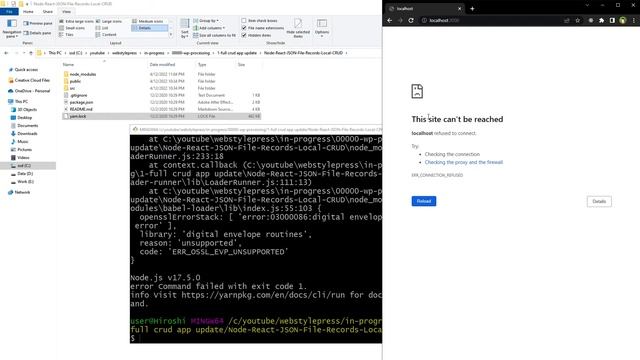Switch to the Share ribbon tab
Screen dimensions: 640x360
[x=48, y=12]
